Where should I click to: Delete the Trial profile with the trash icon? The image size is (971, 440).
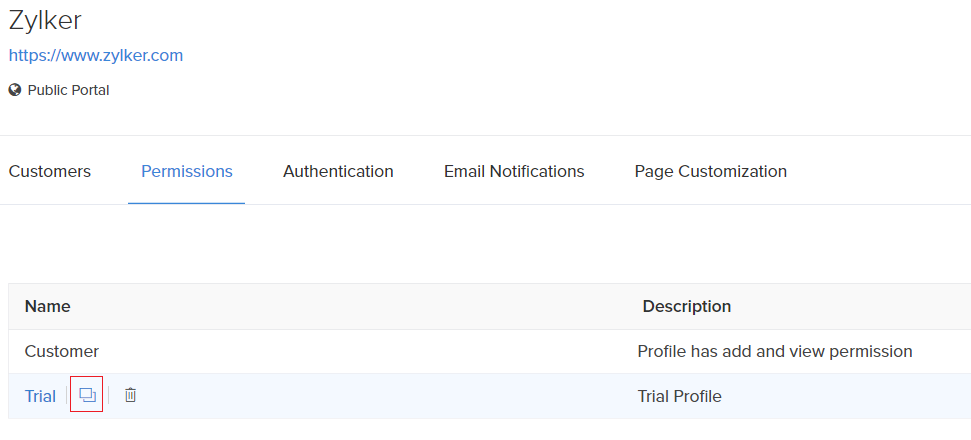130,396
